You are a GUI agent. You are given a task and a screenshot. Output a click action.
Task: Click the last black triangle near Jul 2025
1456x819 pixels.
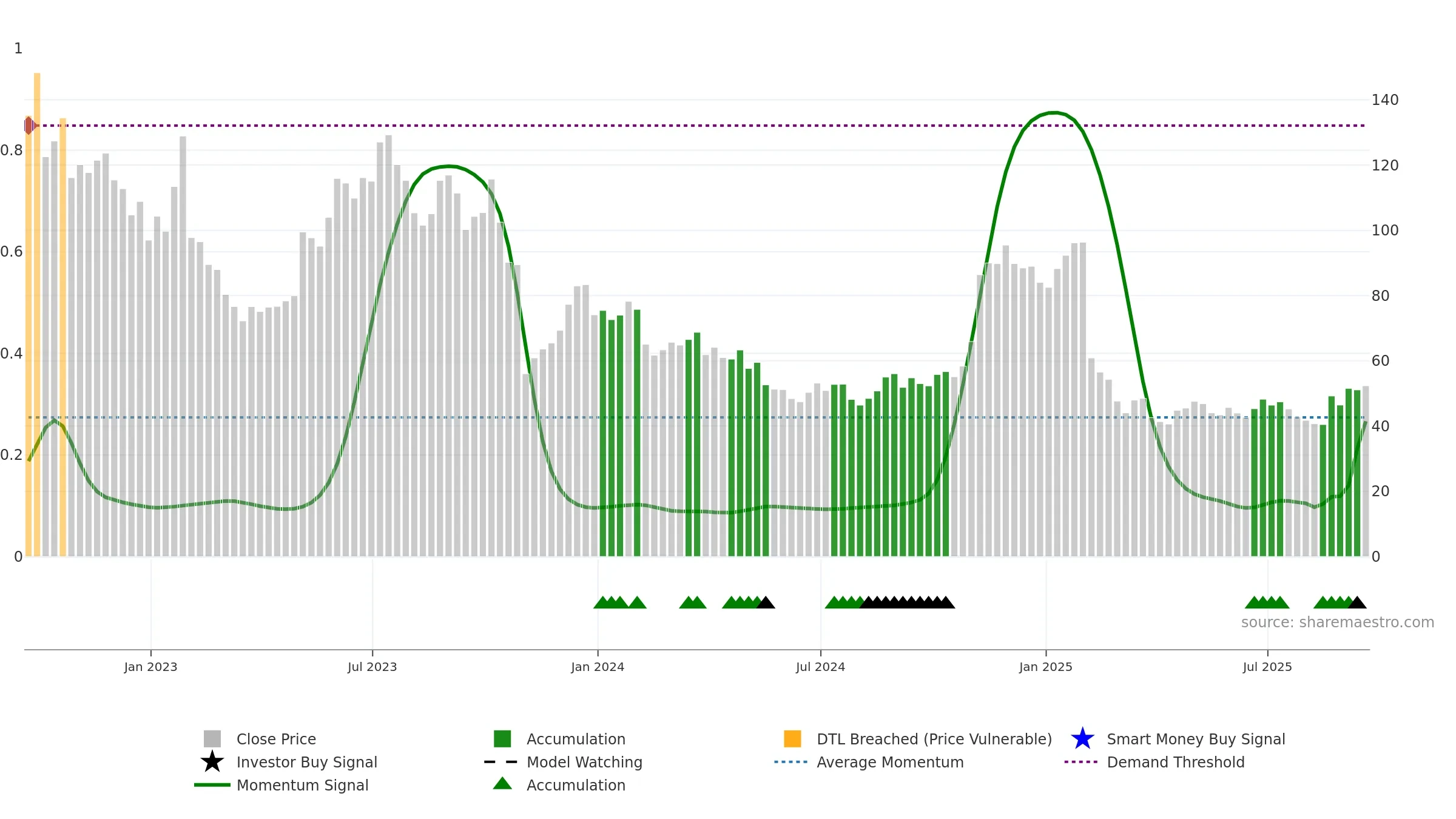[x=1357, y=602]
